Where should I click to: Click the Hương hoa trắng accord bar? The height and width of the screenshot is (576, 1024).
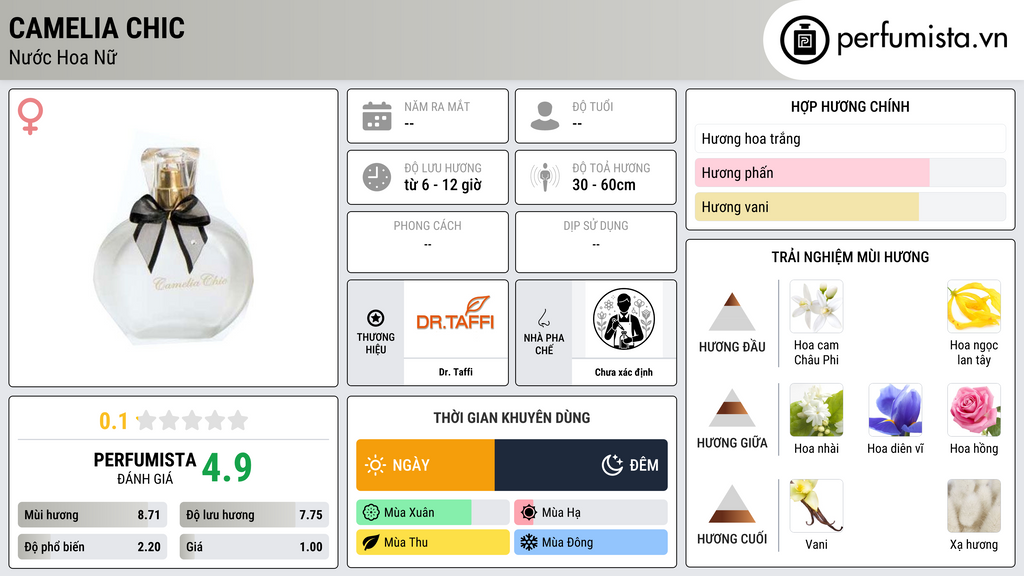850,139
